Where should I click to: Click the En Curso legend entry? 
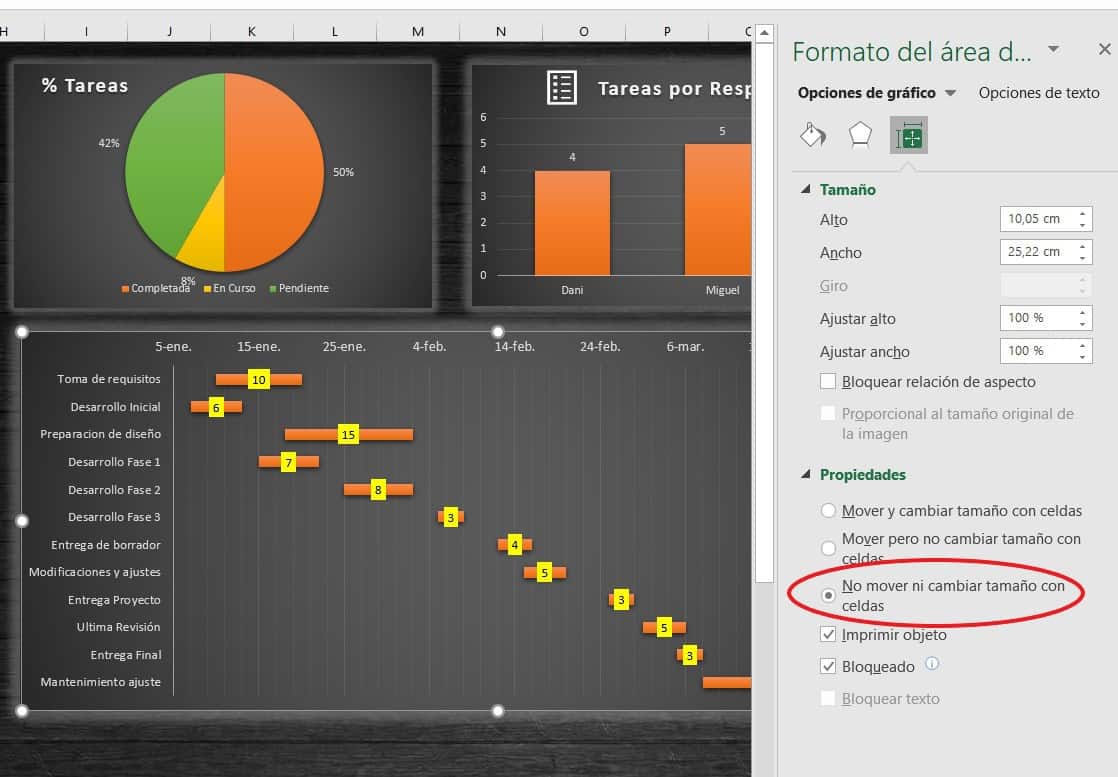click(230, 288)
